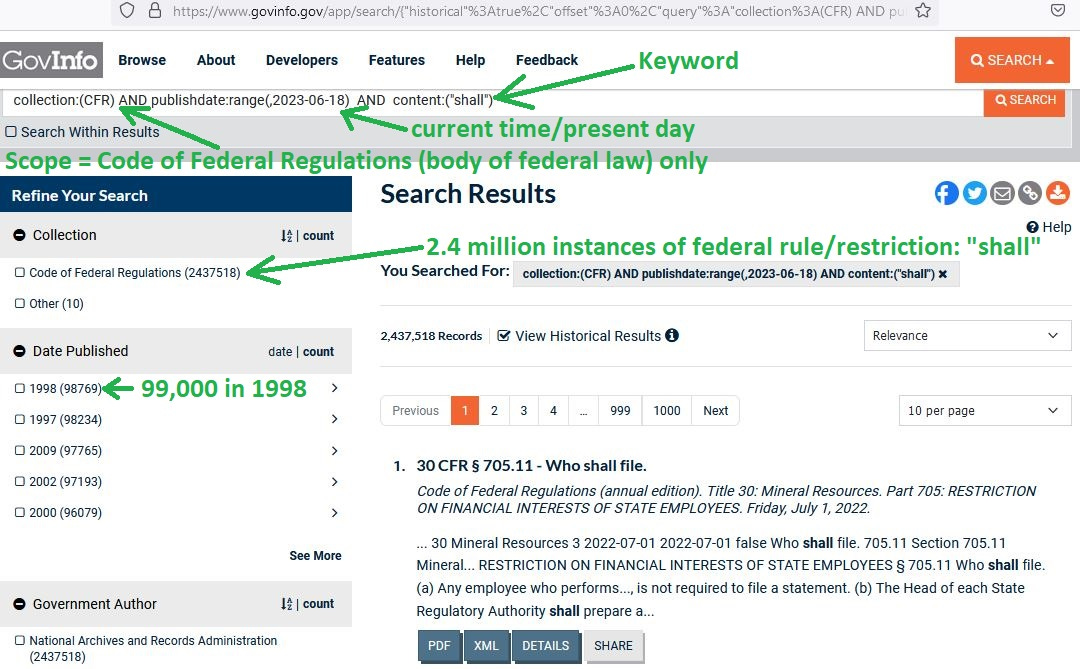Open the Browse menu
The width and height of the screenshot is (1080, 669).
142,60
